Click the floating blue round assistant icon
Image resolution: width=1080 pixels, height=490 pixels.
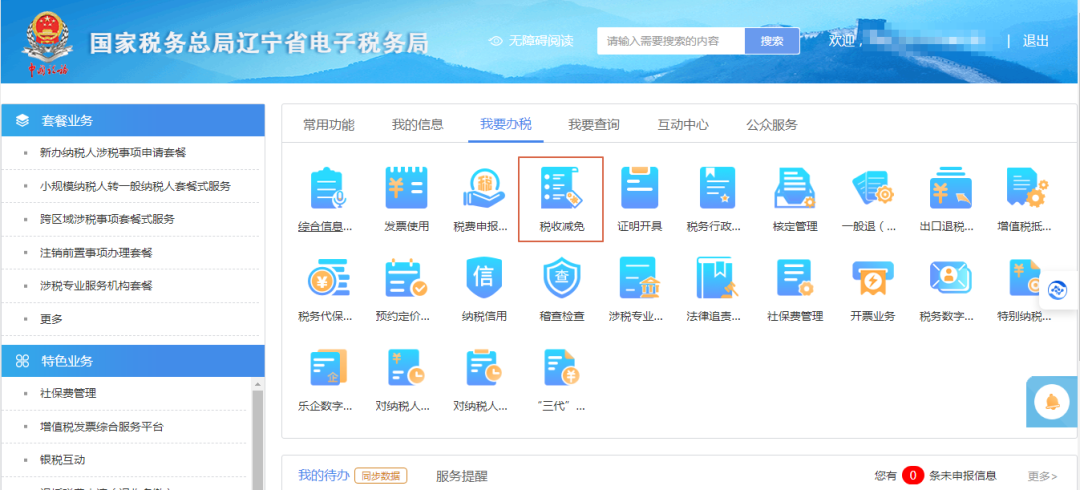1057,290
